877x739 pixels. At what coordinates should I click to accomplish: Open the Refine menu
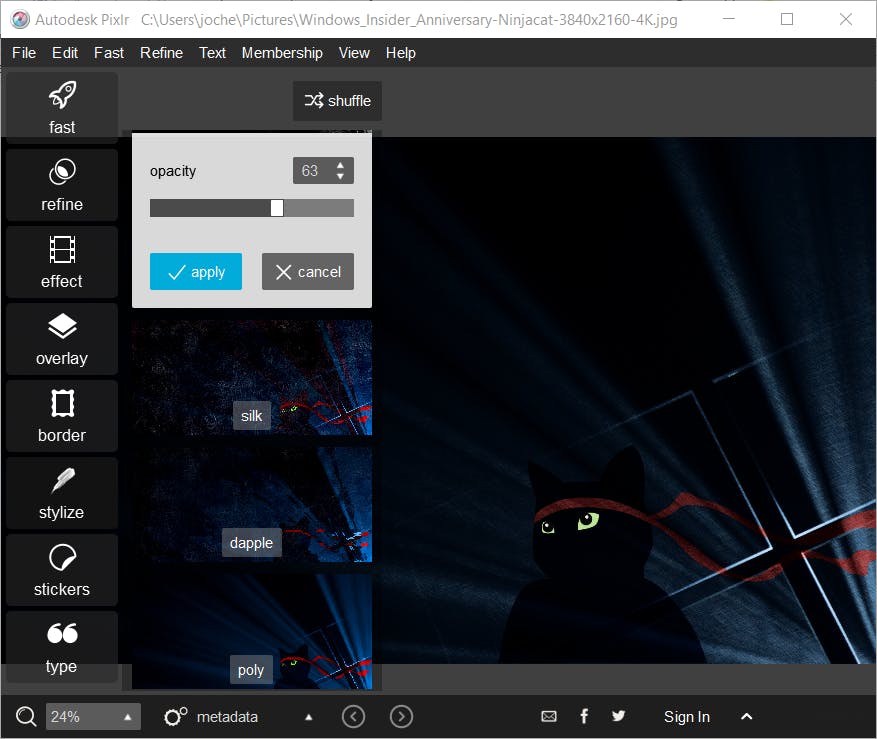(161, 53)
